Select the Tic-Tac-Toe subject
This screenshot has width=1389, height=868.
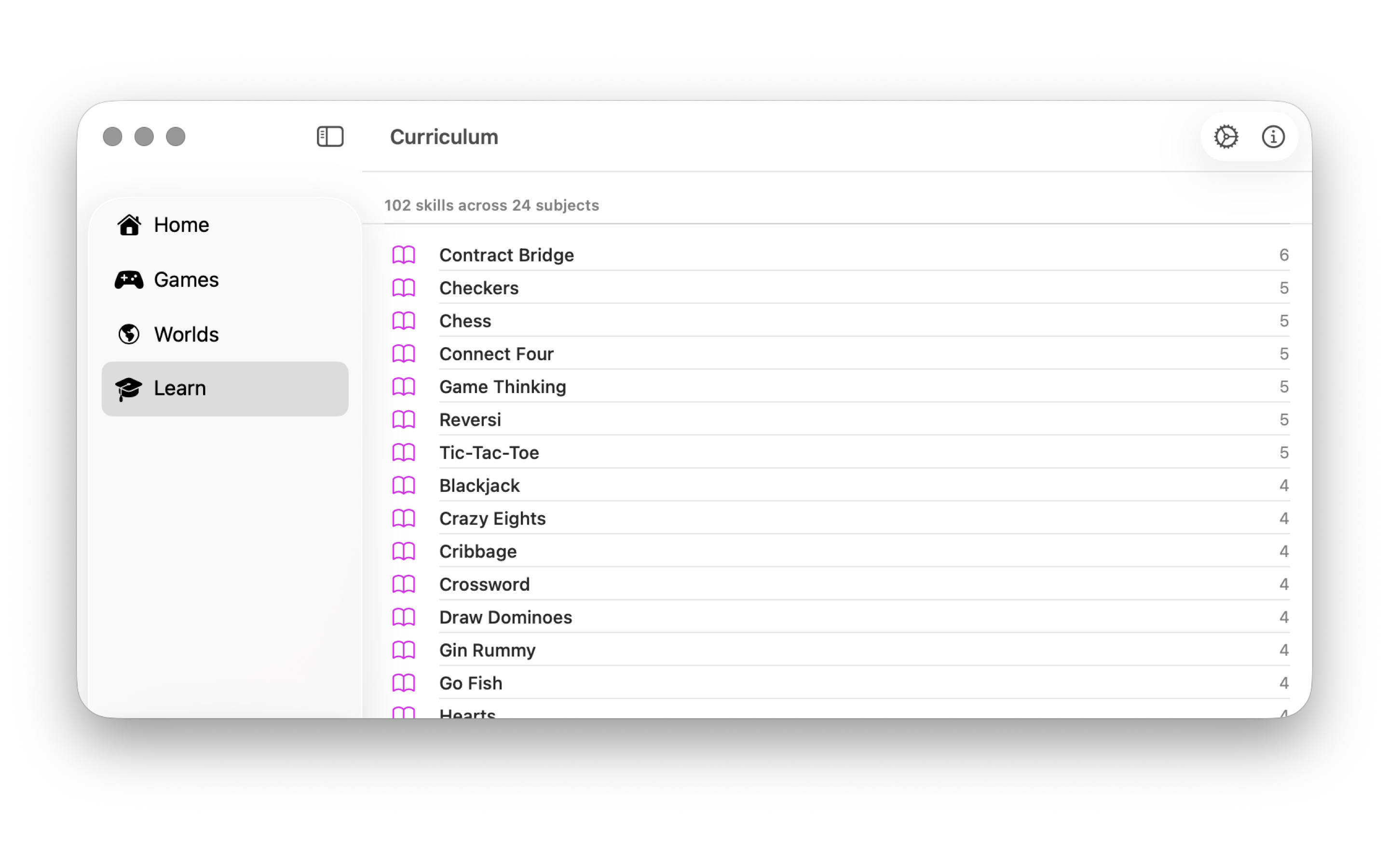pyautogui.click(x=837, y=452)
